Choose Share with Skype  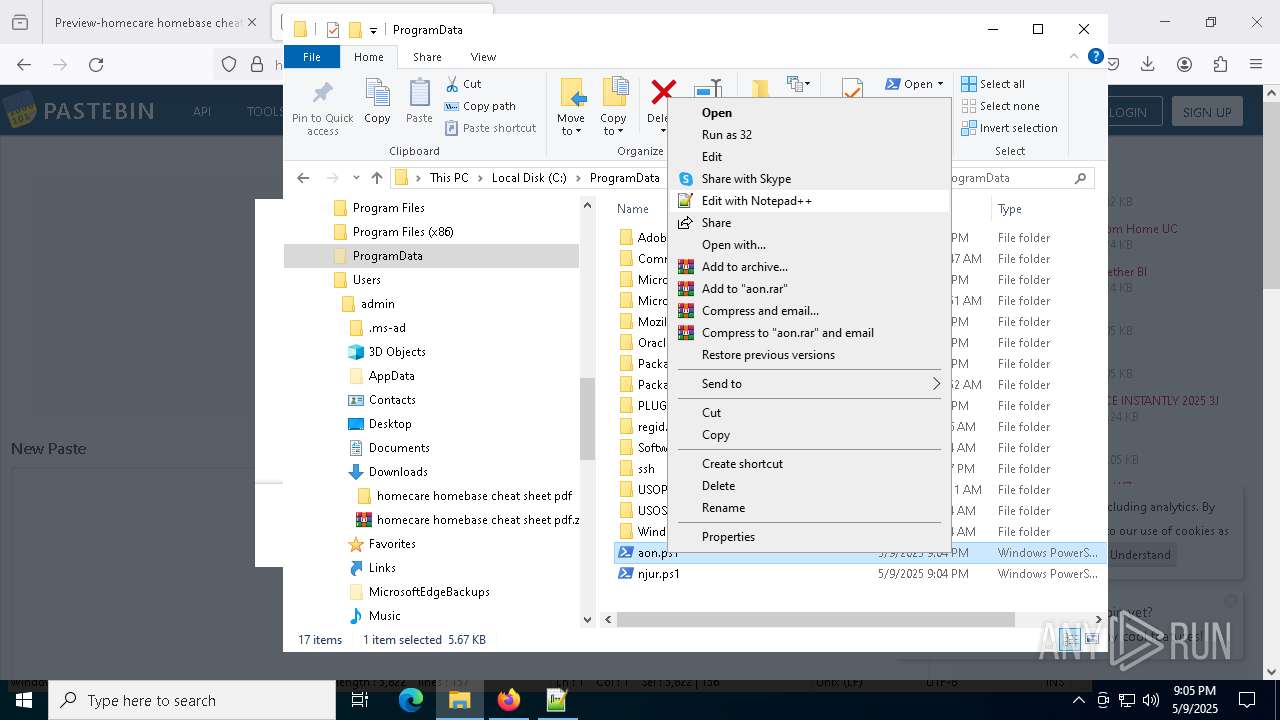click(x=808, y=179)
